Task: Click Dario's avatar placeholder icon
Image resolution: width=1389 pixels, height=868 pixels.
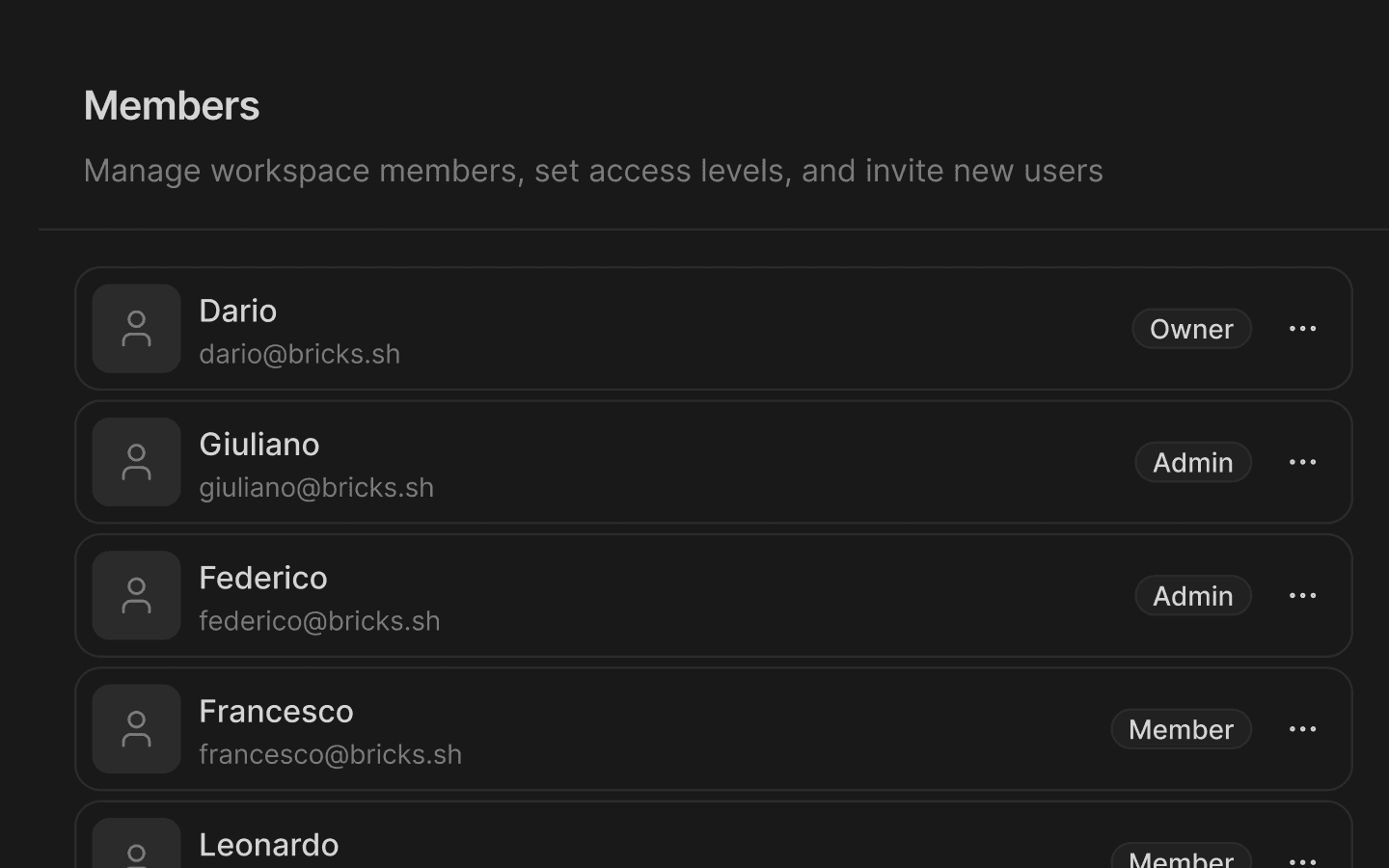Action: coord(136,329)
